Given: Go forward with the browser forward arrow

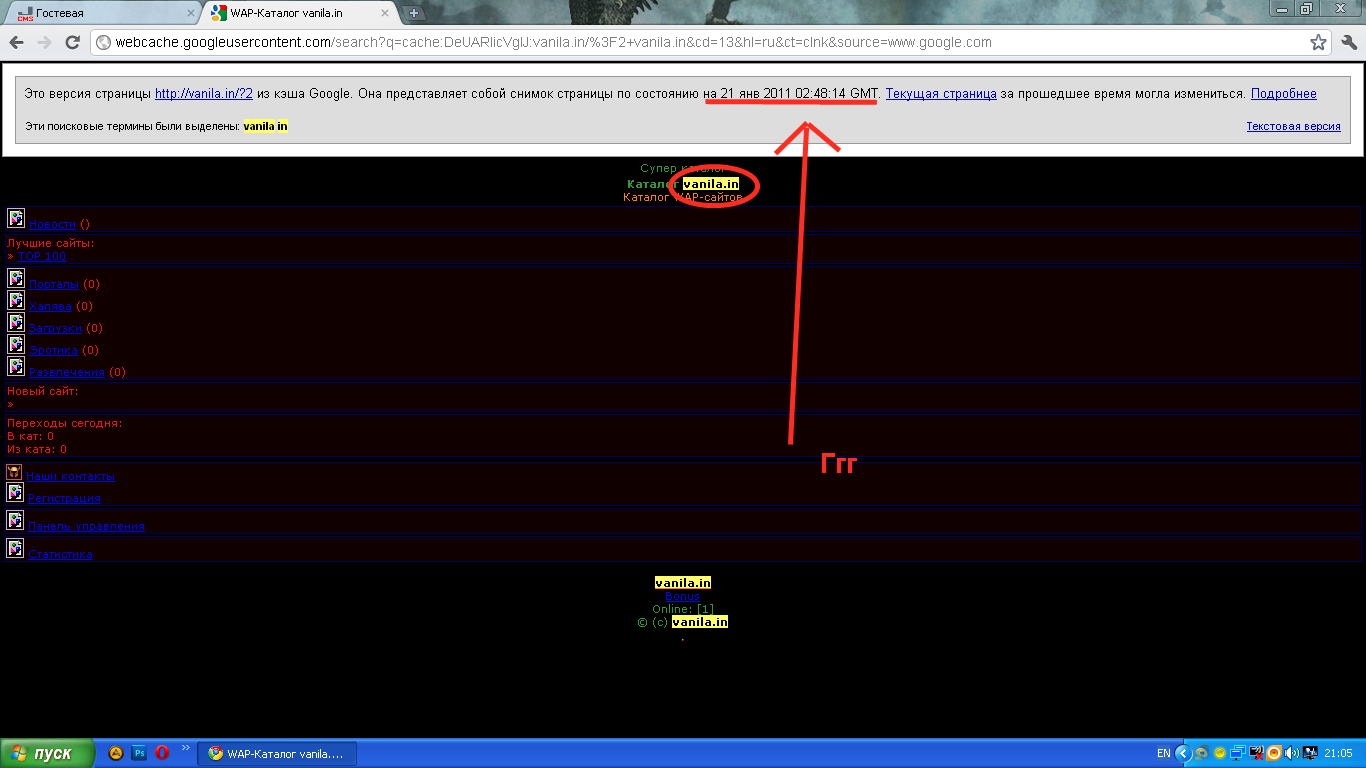Looking at the screenshot, I should click(x=44, y=42).
